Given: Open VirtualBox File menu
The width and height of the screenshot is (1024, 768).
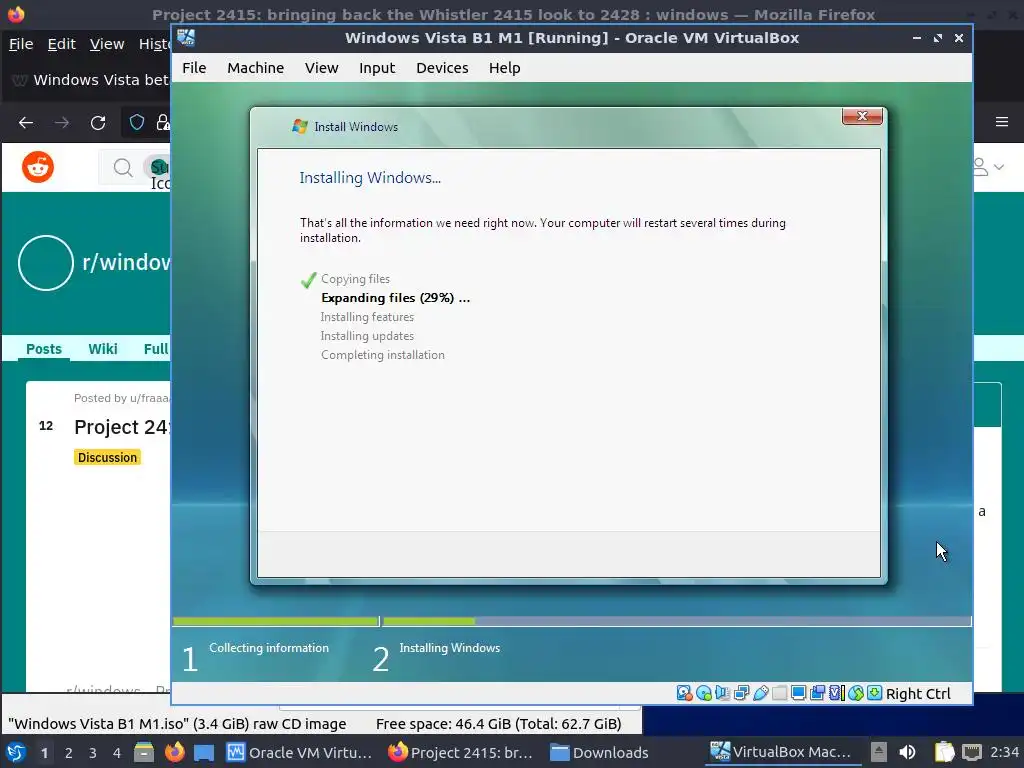Looking at the screenshot, I should (x=194, y=68).
